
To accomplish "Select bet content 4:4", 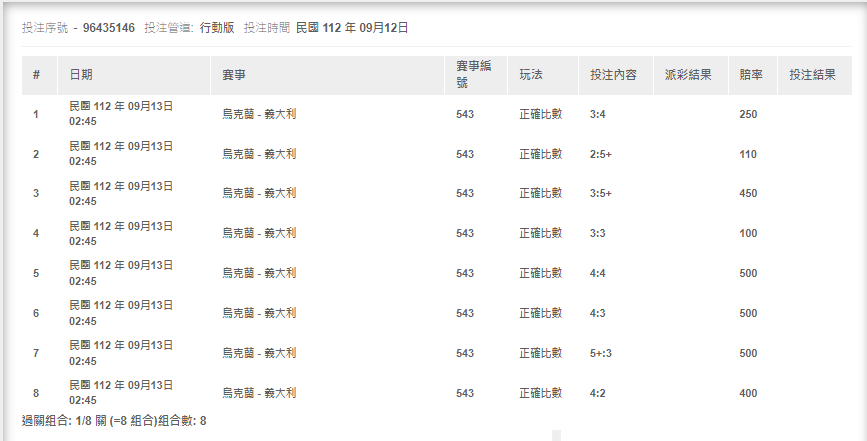I will tap(598, 273).
